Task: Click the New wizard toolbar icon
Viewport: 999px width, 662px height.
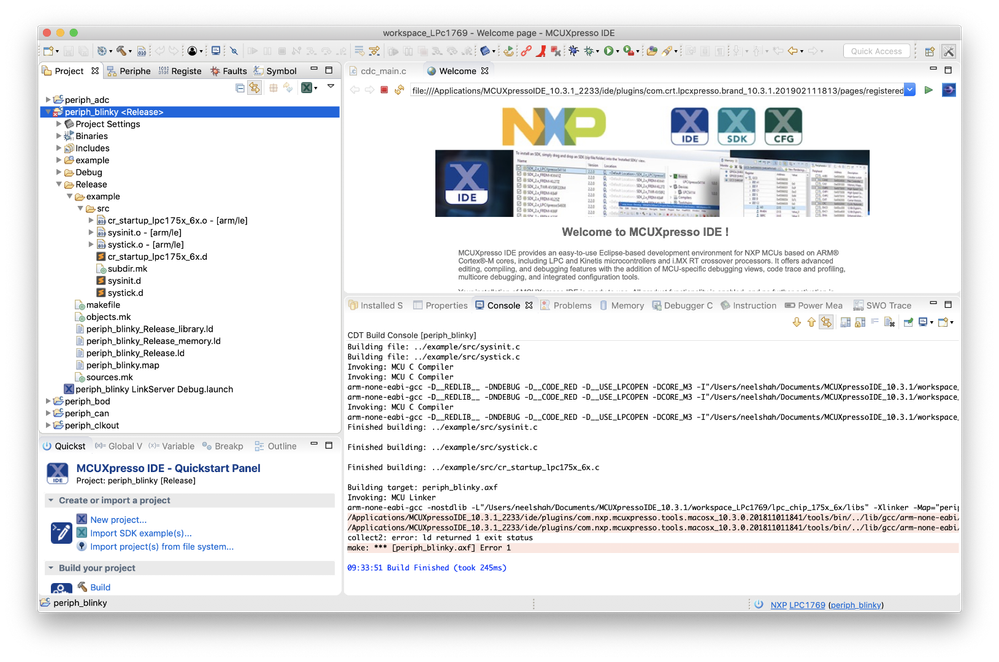Action: (48, 51)
